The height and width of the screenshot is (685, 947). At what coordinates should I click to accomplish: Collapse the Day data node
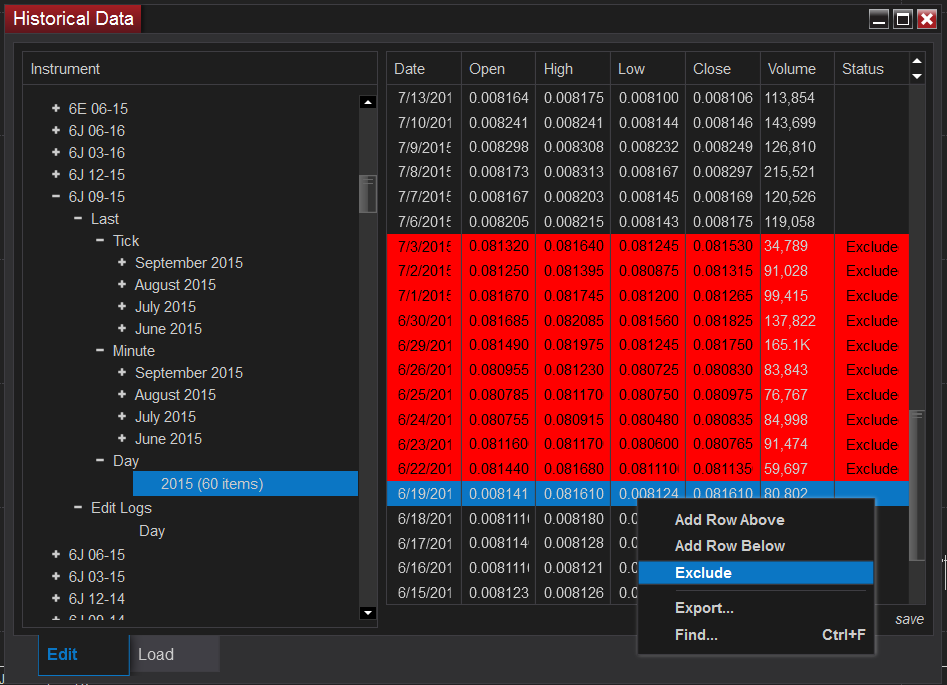(x=100, y=460)
